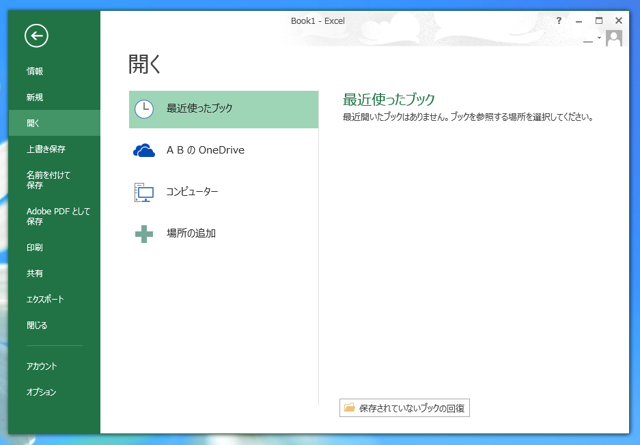Viewport: 640px width, 445px height.
Task: Select Adobe PDF として保存
Action: [x=54, y=216]
